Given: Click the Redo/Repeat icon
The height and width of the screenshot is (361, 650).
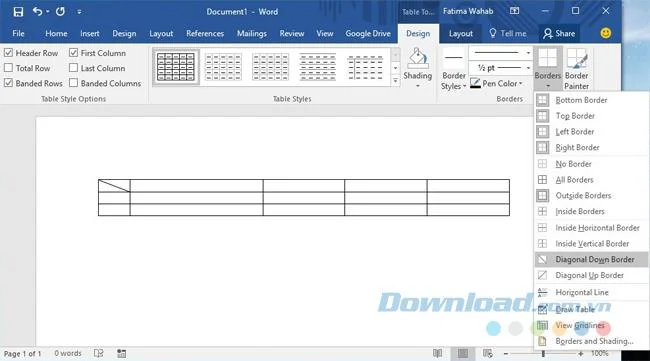Looking at the screenshot, I should click(61, 12).
